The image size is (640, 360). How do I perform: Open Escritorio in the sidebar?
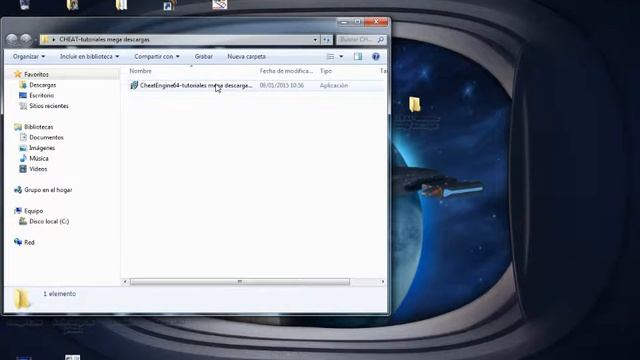(42, 95)
